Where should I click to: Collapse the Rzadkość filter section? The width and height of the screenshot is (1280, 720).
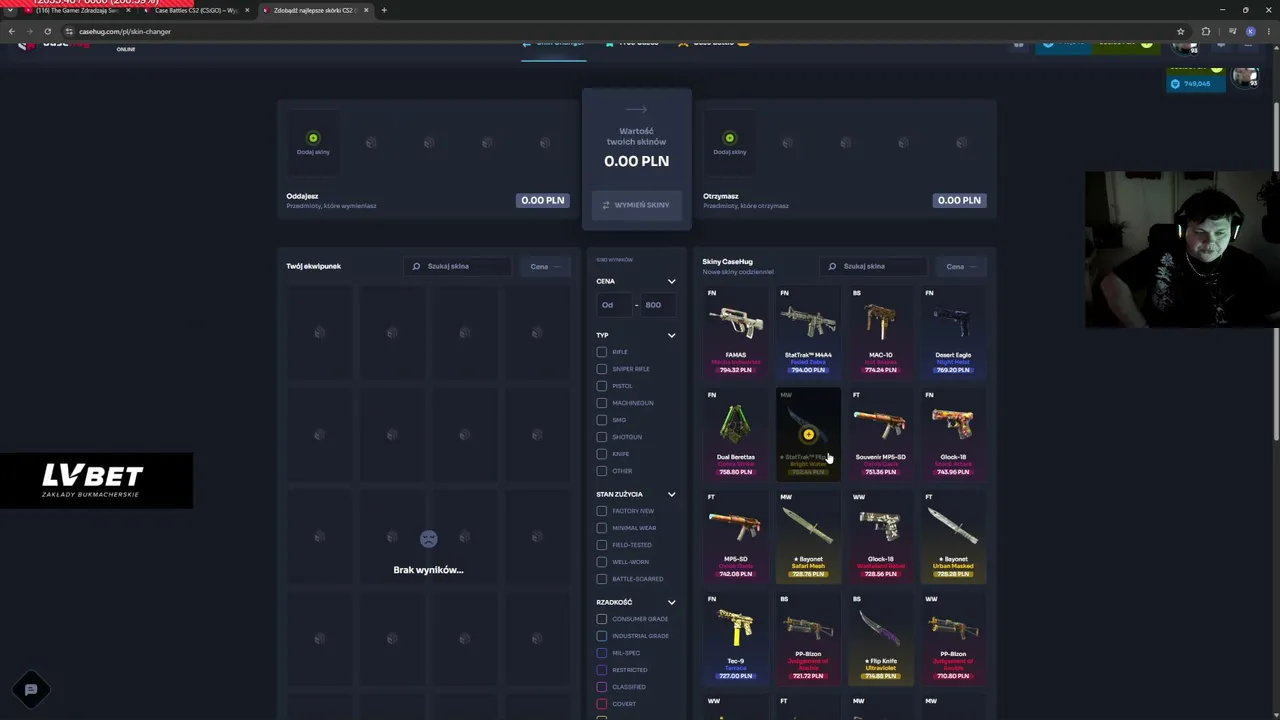(x=671, y=602)
